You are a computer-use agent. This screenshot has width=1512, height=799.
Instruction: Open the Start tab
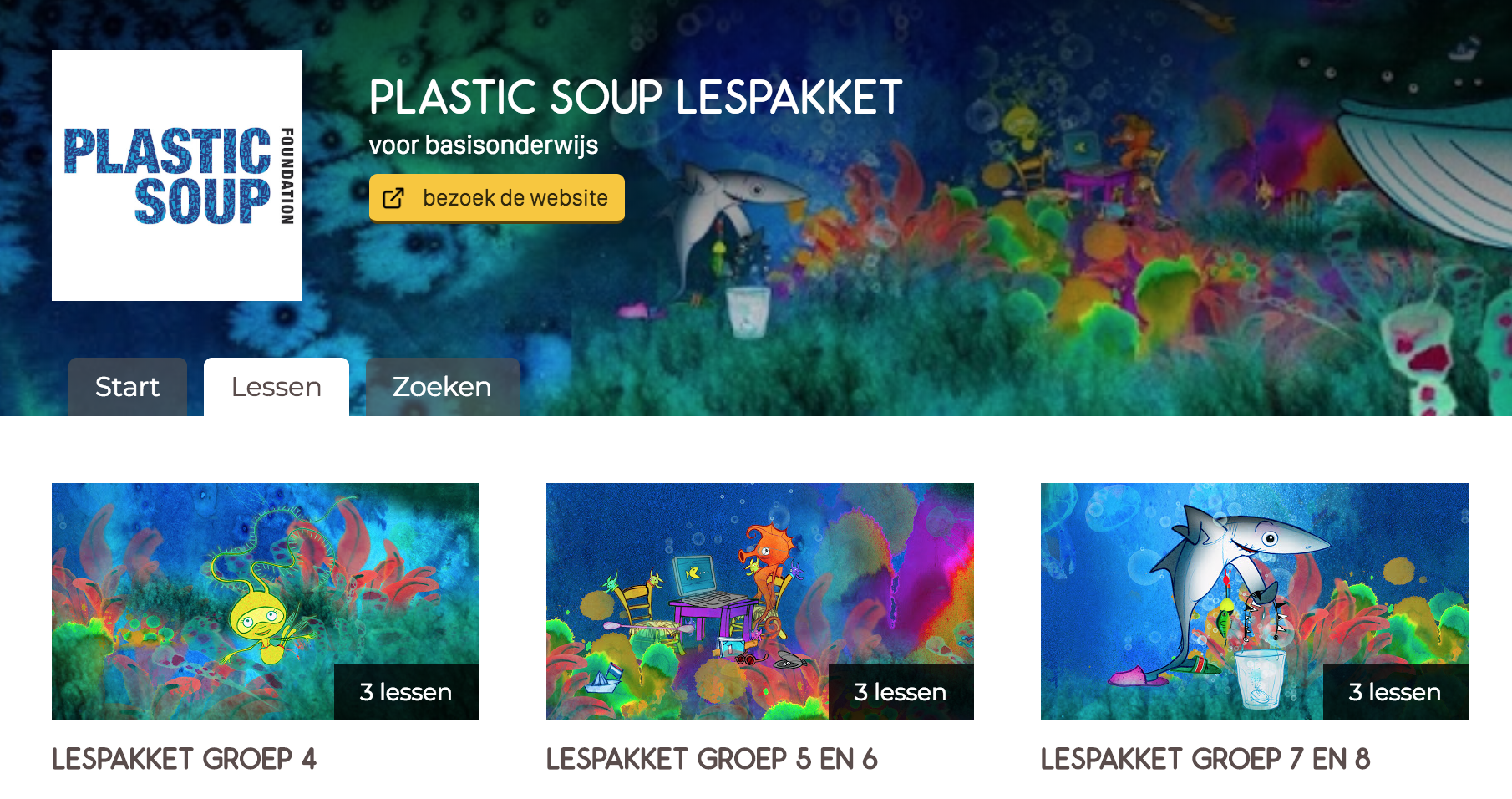[x=128, y=387]
